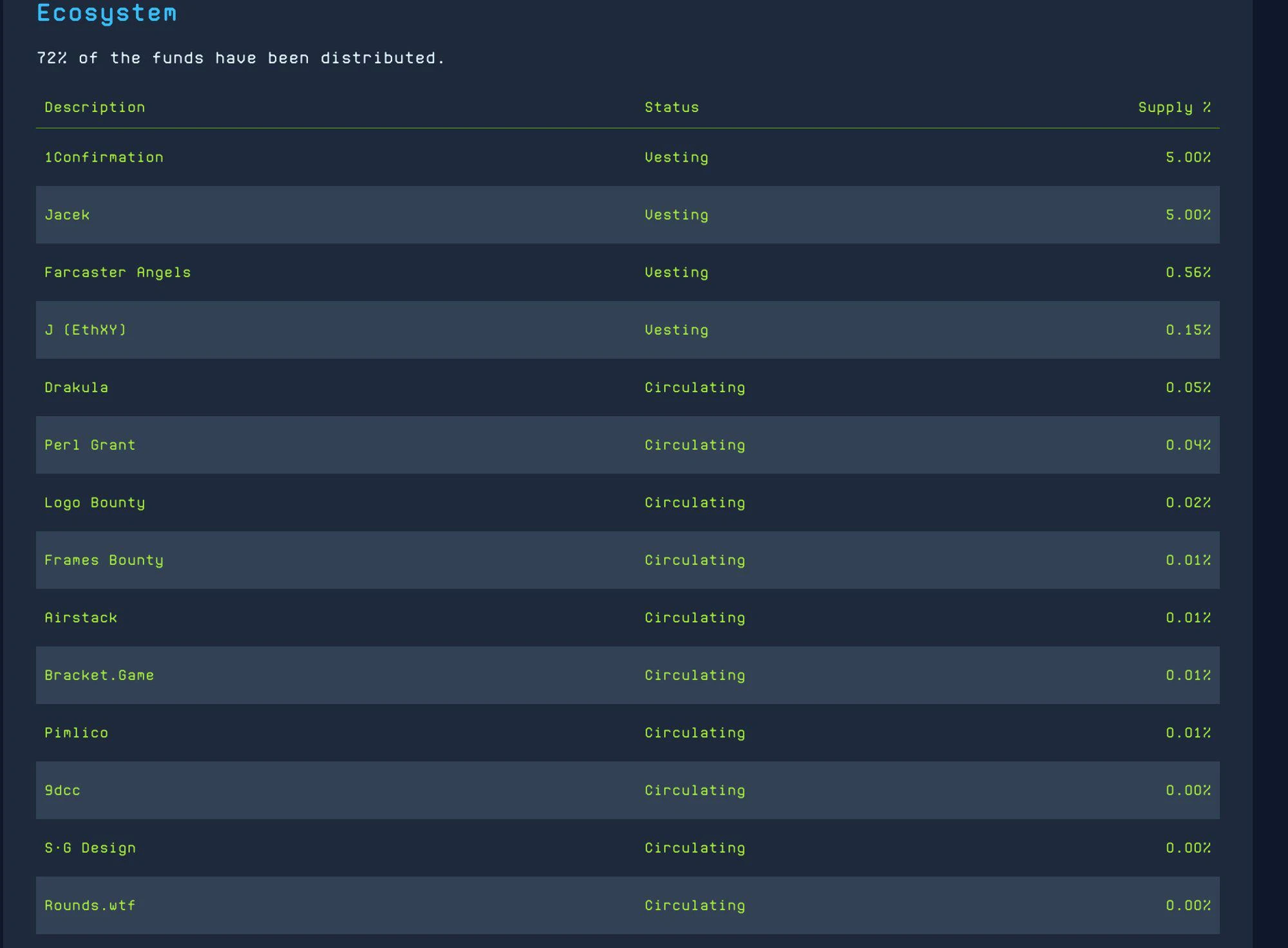Click Vesting status in Jacek row
The width and height of the screenshot is (1288, 948).
(x=676, y=215)
